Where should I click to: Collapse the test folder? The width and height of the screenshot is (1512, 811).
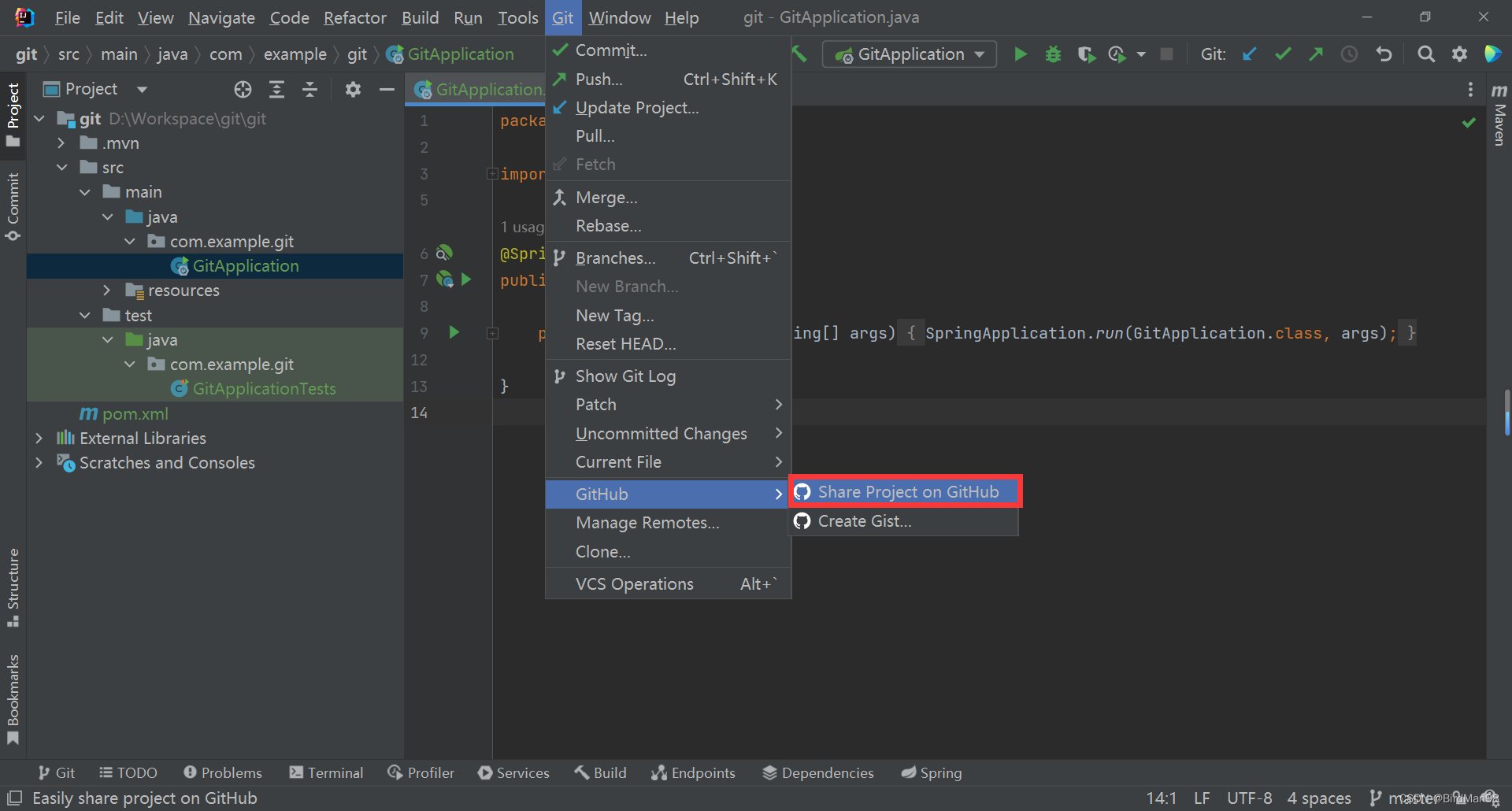pyautogui.click(x=84, y=316)
